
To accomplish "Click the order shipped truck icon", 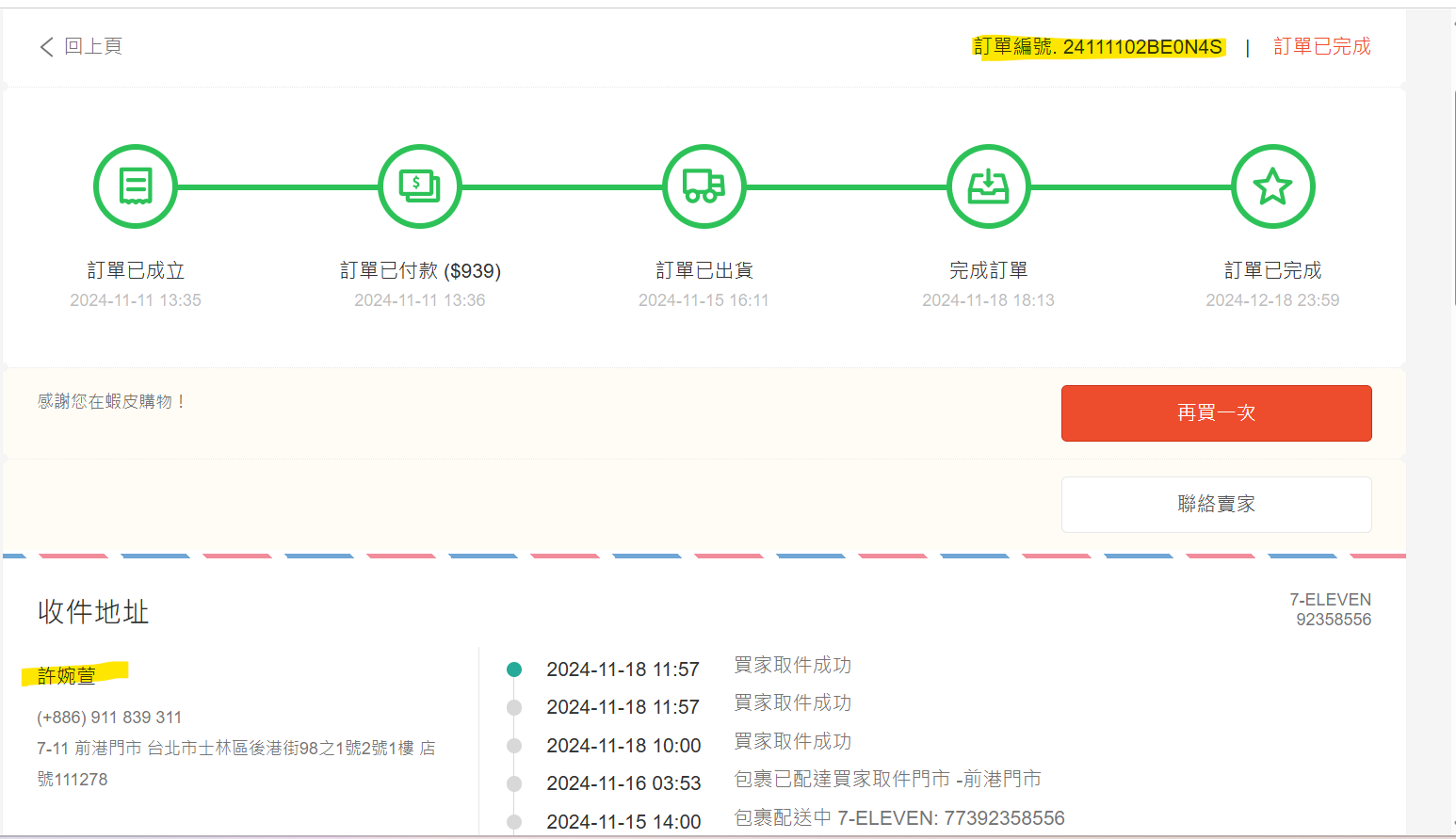I will coord(704,186).
